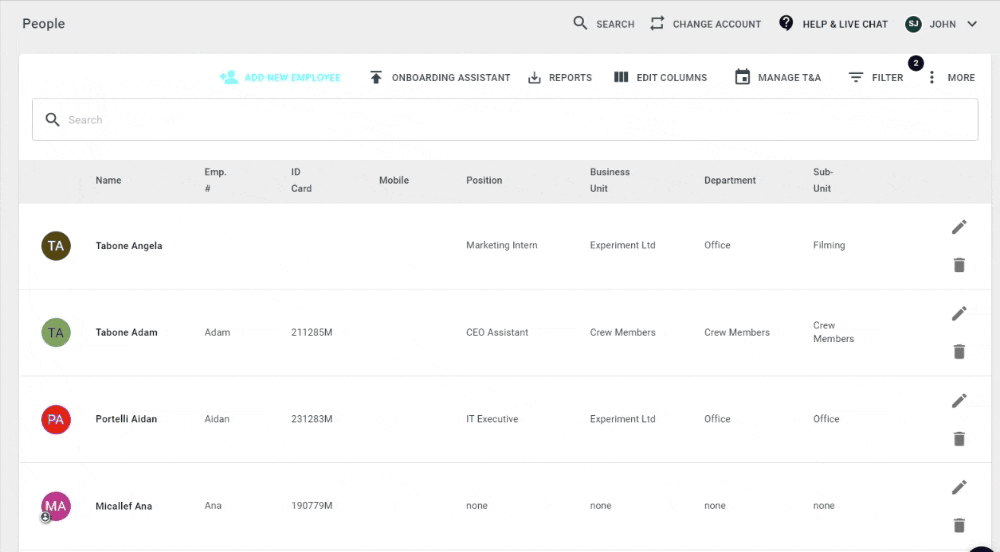The width and height of the screenshot is (1000, 552).
Task: Open the More three-dots menu icon
Action: point(932,77)
